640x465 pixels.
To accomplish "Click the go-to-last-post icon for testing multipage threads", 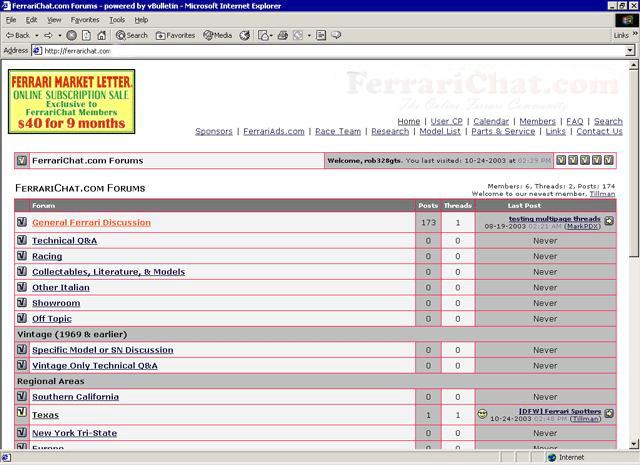I will click(x=609, y=221).
